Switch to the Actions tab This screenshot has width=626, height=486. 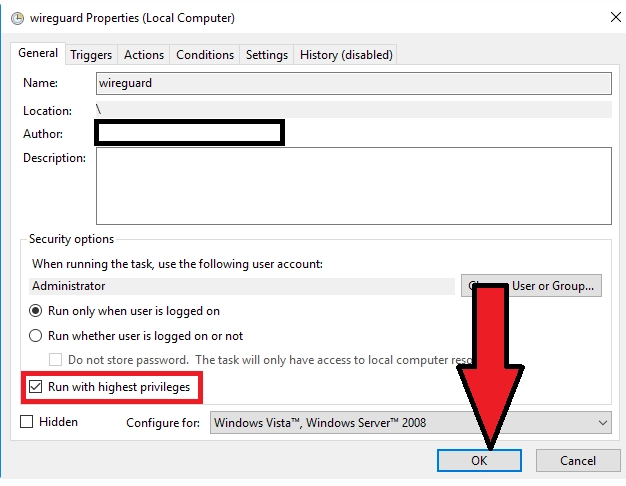[144, 55]
